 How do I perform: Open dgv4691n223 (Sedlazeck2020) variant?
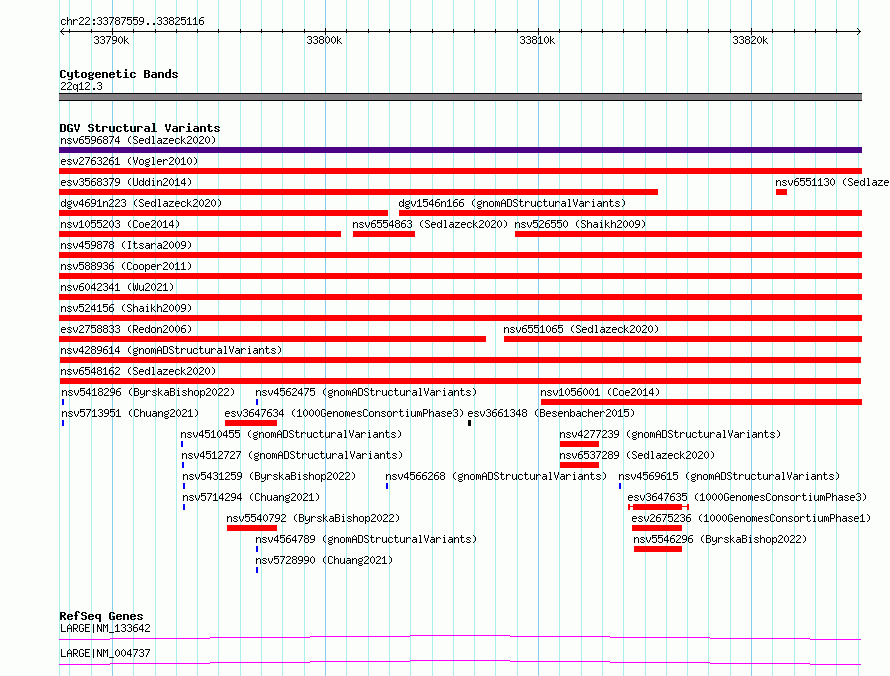[x=141, y=203]
